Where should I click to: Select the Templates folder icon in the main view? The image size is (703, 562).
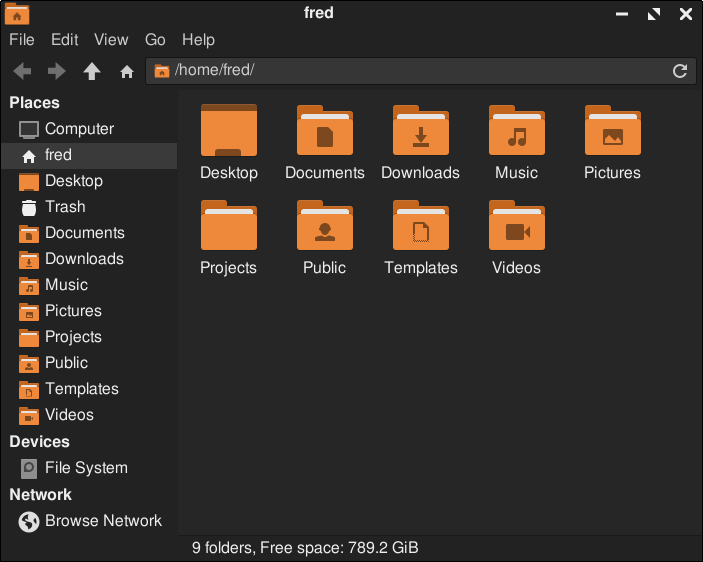[x=421, y=225]
